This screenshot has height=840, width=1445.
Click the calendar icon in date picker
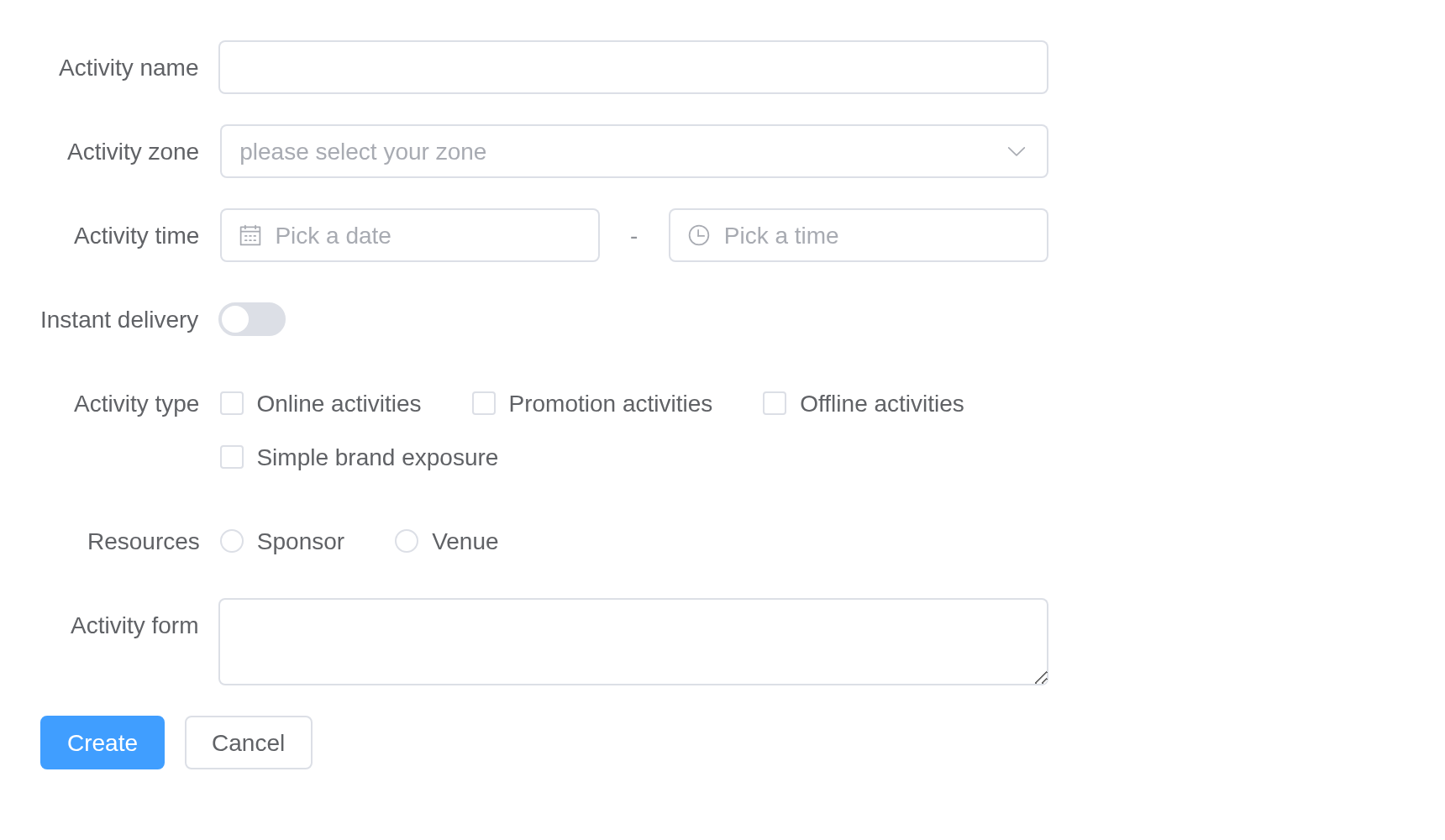coord(250,235)
